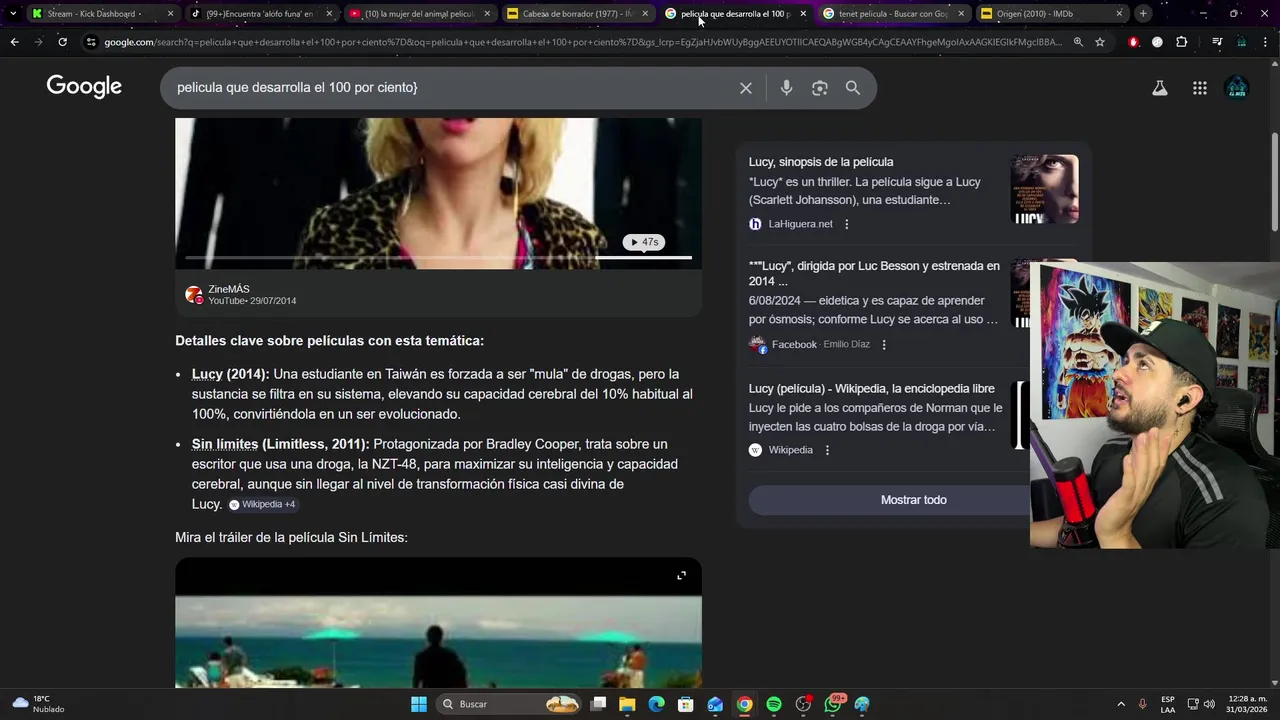The image size is (1280, 720).
Task: Start voice search with microphone icon
Action: coord(786,88)
